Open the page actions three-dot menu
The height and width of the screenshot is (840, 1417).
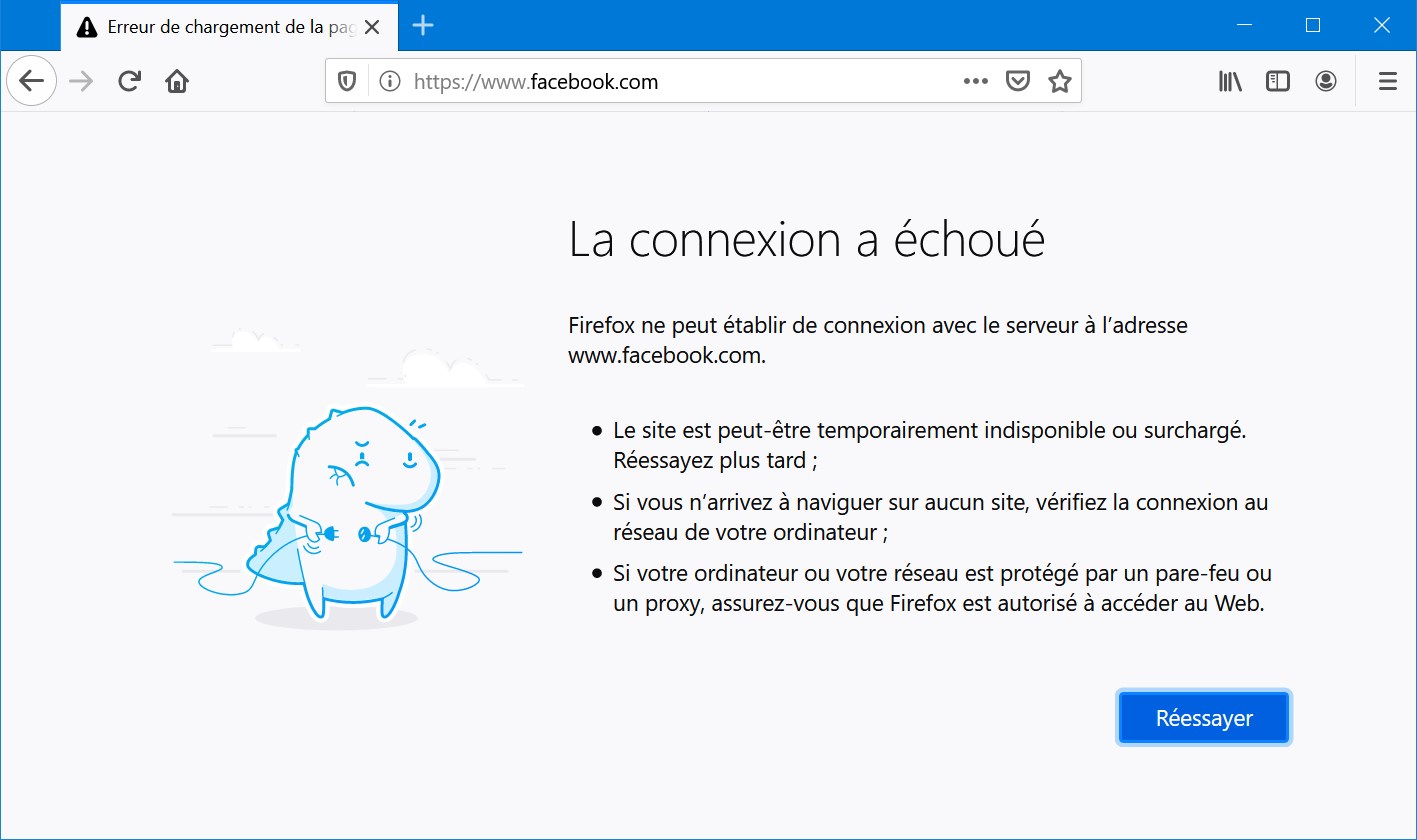[975, 82]
